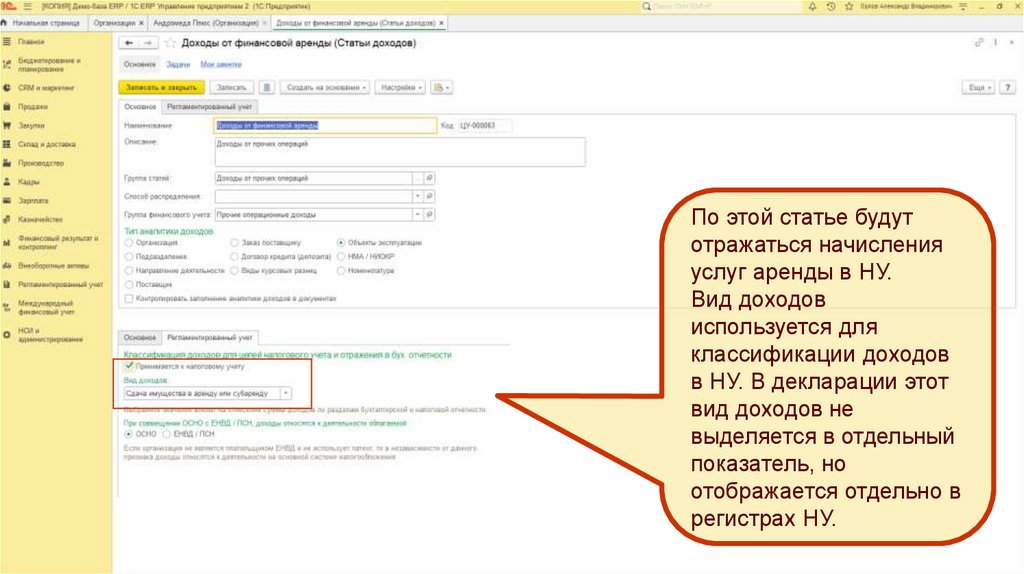Click the Описание text area
The width and height of the screenshot is (1024, 574).
click(x=400, y=151)
